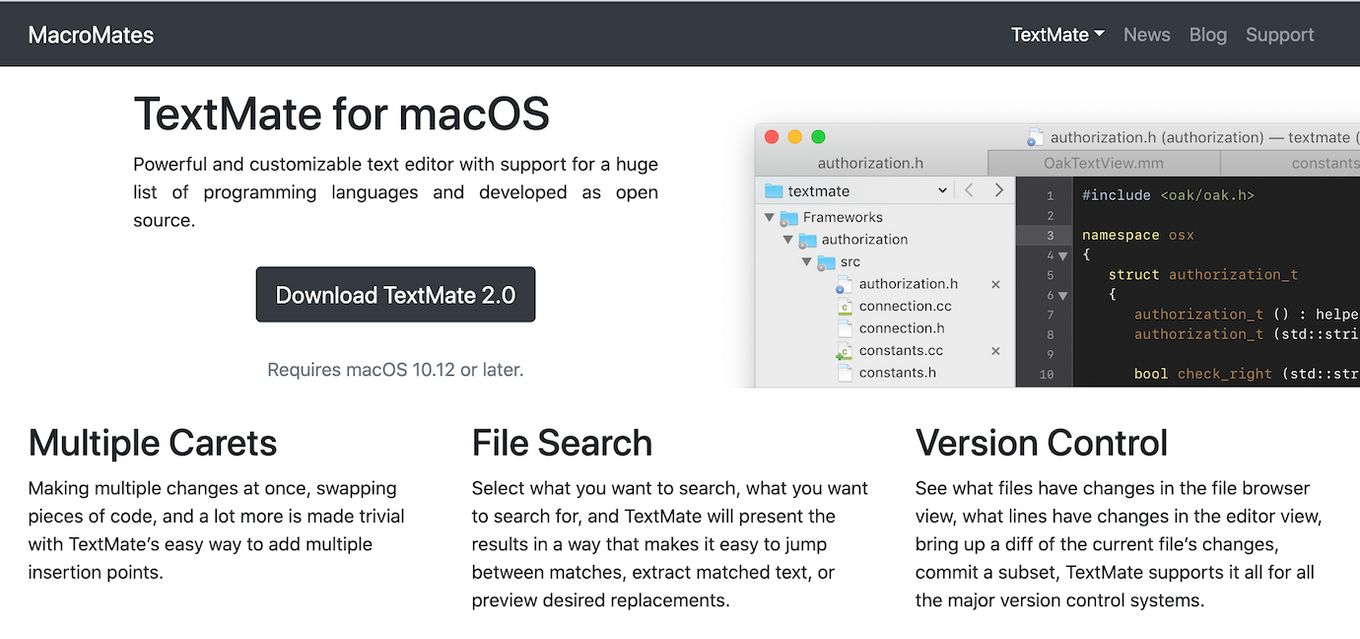
Task: Click the Frameworks folder icon
Action: pyautogui.click(x=789, y=218)
